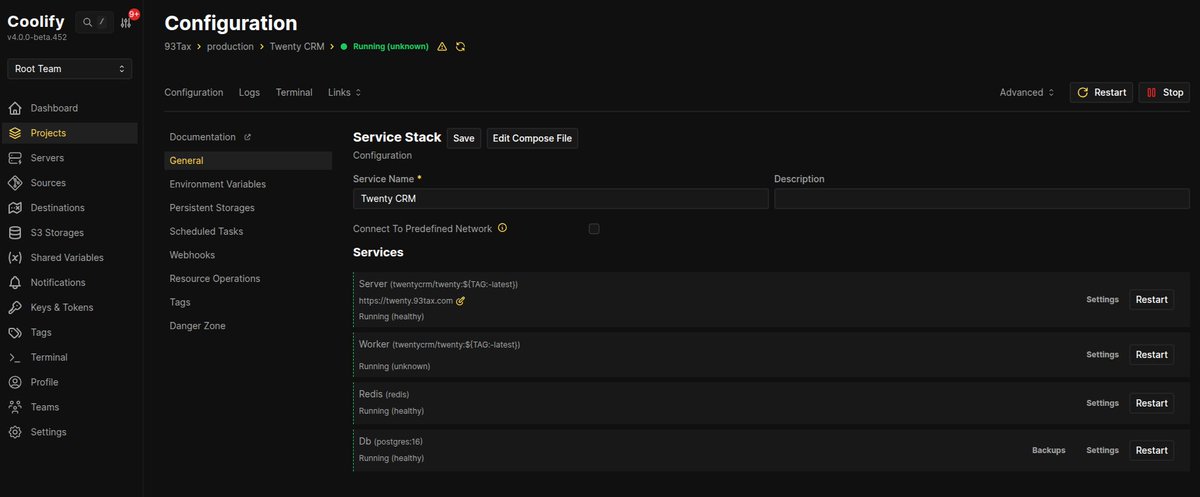Click the Running (unknown) status text in breadcrumb

pos(390,47)
